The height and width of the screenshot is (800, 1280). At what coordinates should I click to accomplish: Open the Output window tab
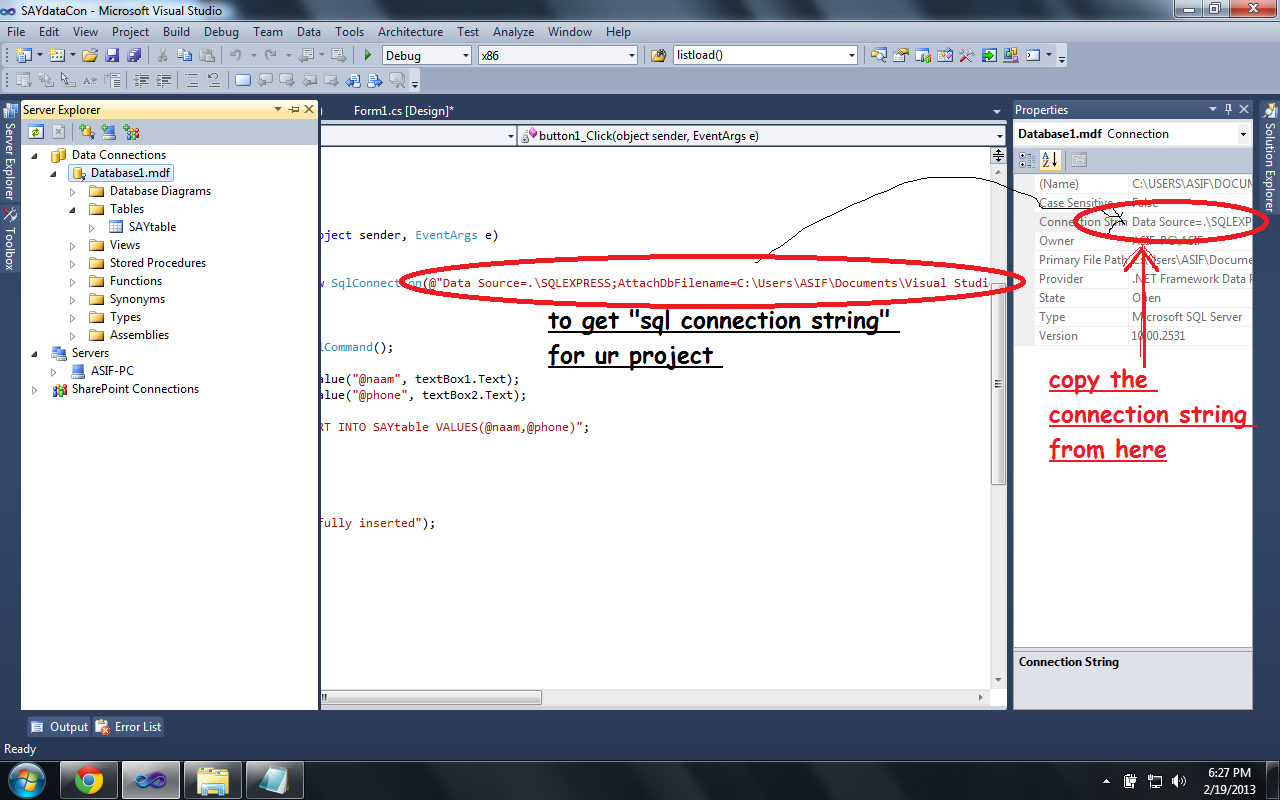point(59,727)
